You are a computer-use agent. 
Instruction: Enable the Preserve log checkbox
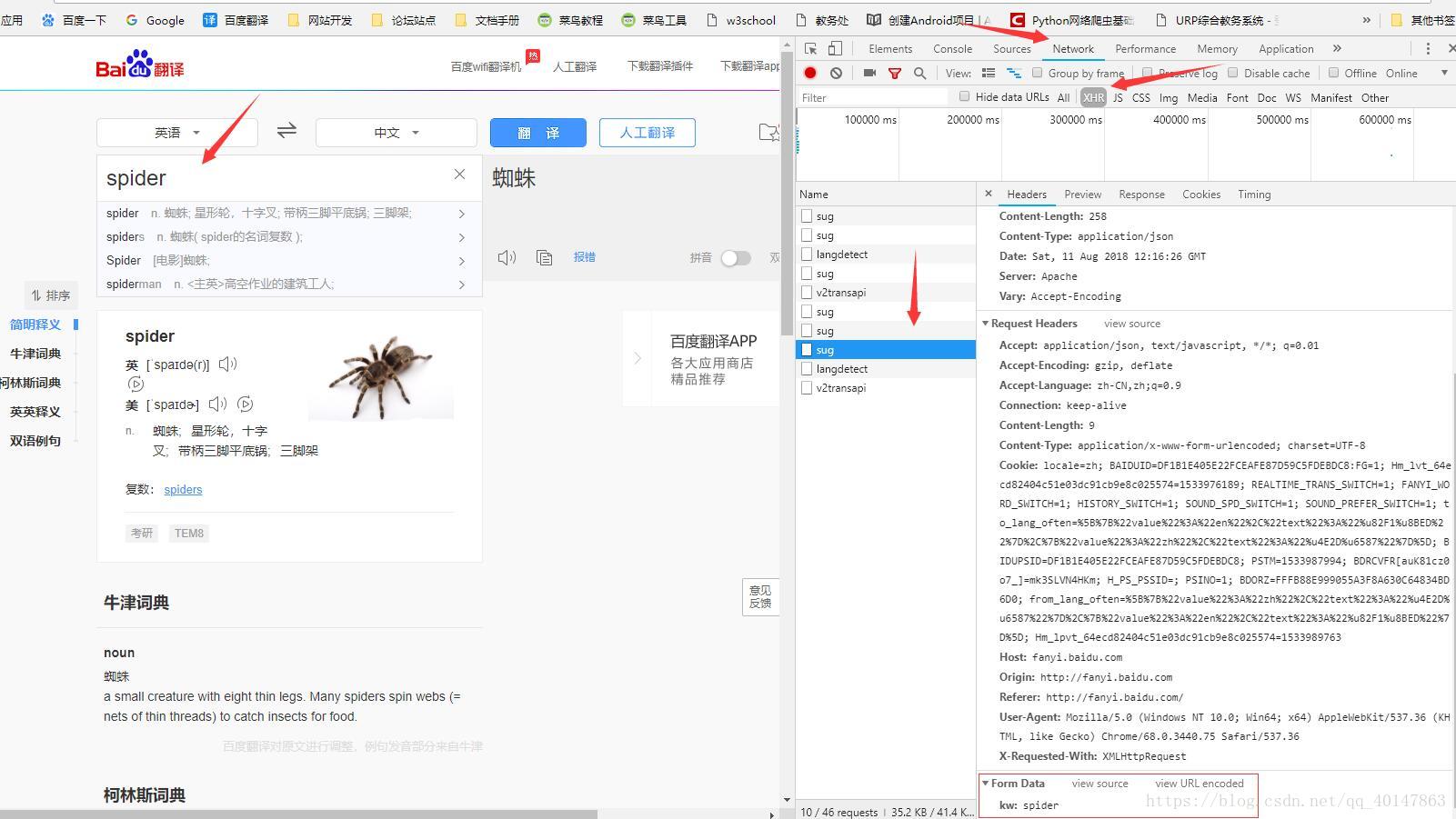click(x=1147, y=73)
